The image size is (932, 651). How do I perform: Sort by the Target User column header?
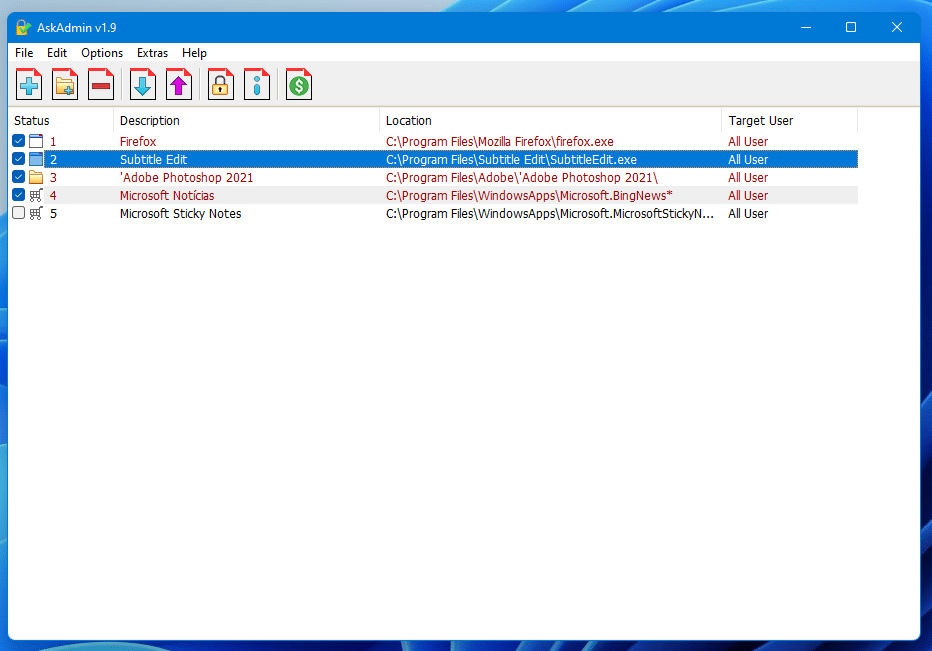pyautogui.click(x=790, y=121)
